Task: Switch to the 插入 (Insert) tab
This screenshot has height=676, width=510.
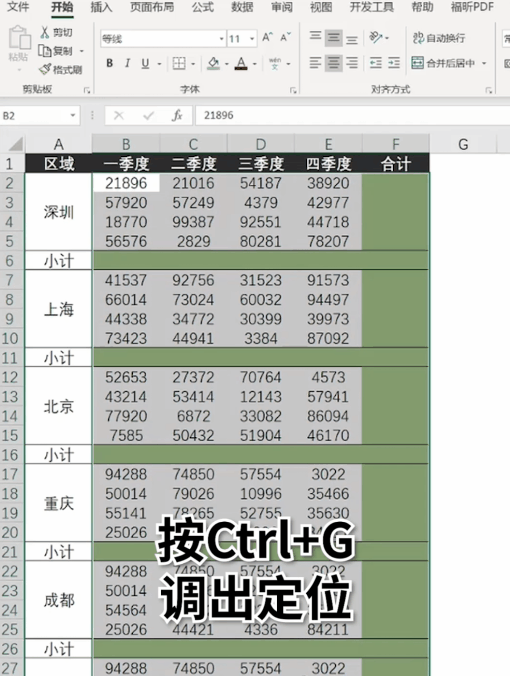Action: click(101, 7)
